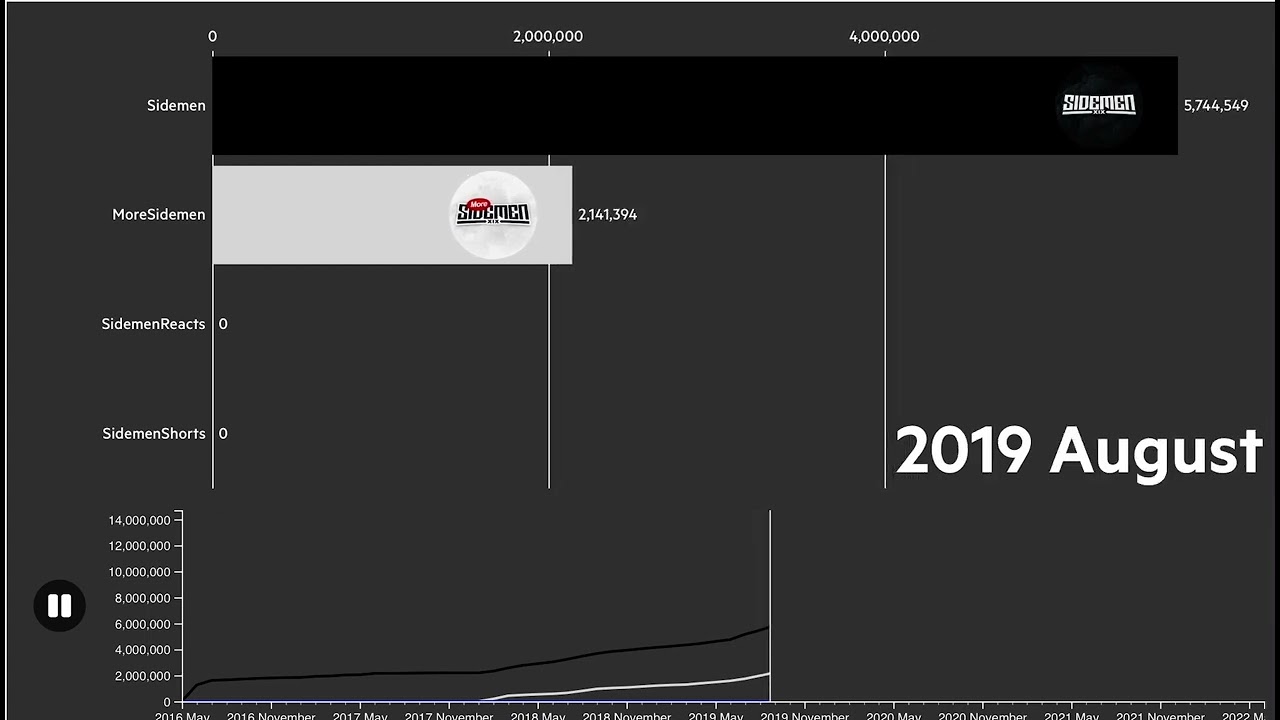Click the 8,000,000 line chart axis label
The height and width of the screenshot is (720, 1280).
click(x=141, y=598)
